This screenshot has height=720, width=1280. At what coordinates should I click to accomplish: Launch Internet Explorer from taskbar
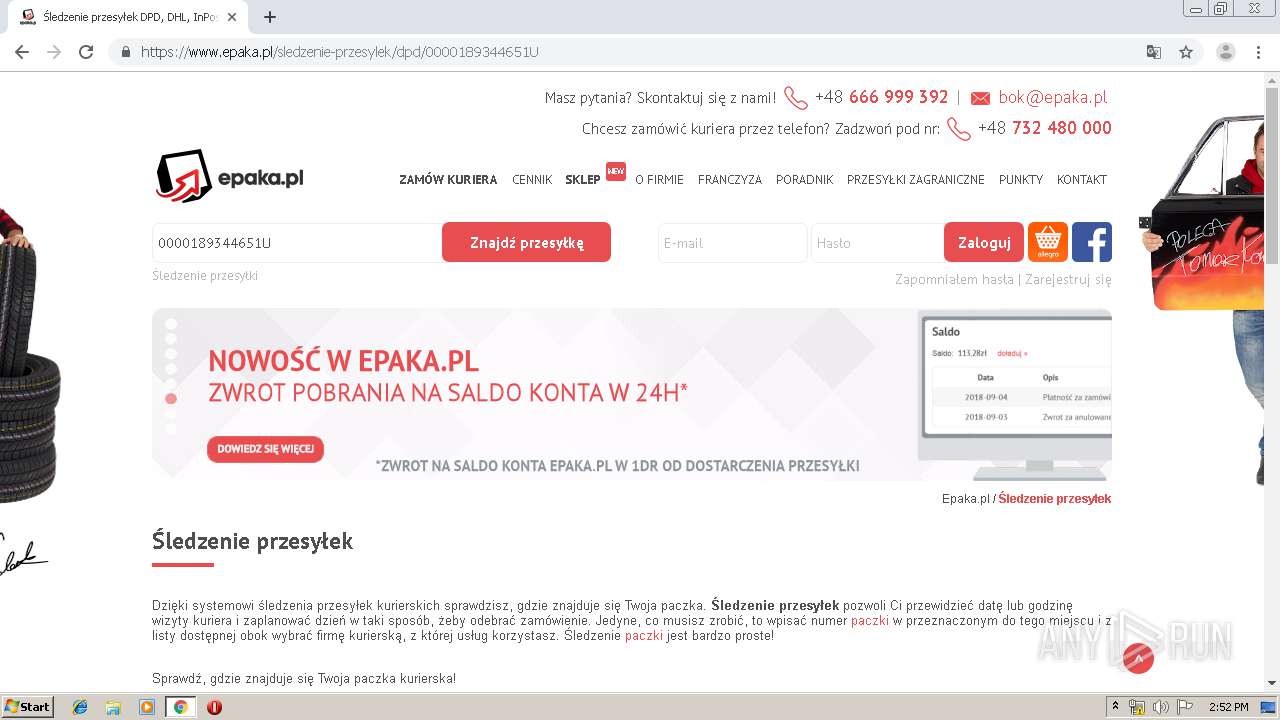click(80, 707)
